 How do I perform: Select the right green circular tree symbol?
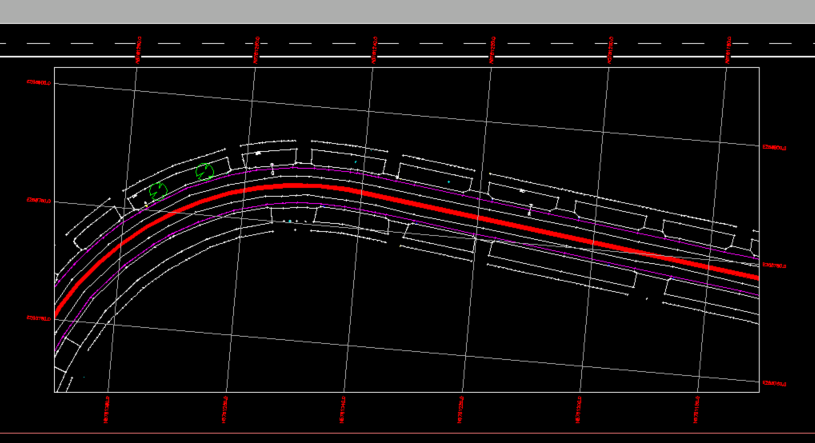[205, 172]
